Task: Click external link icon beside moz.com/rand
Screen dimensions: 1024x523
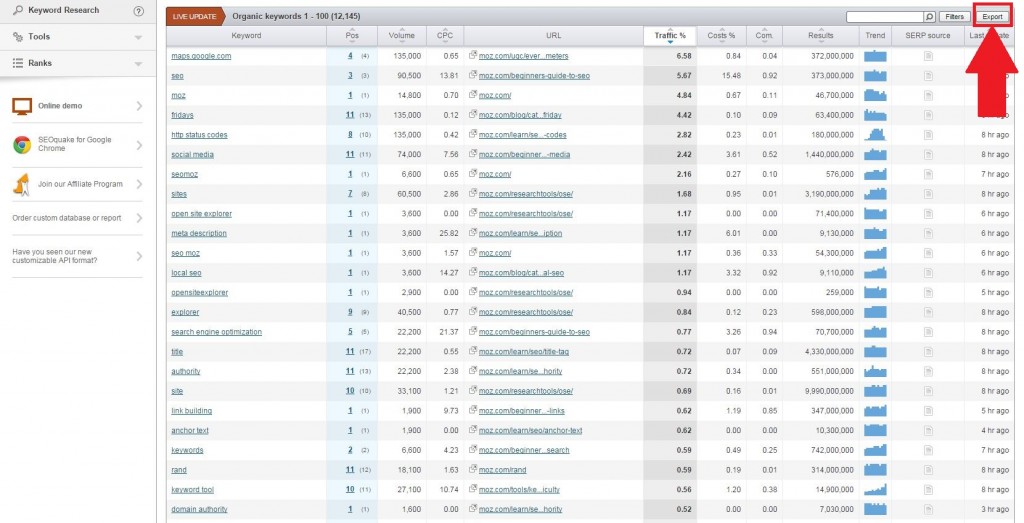Action: 473,469
